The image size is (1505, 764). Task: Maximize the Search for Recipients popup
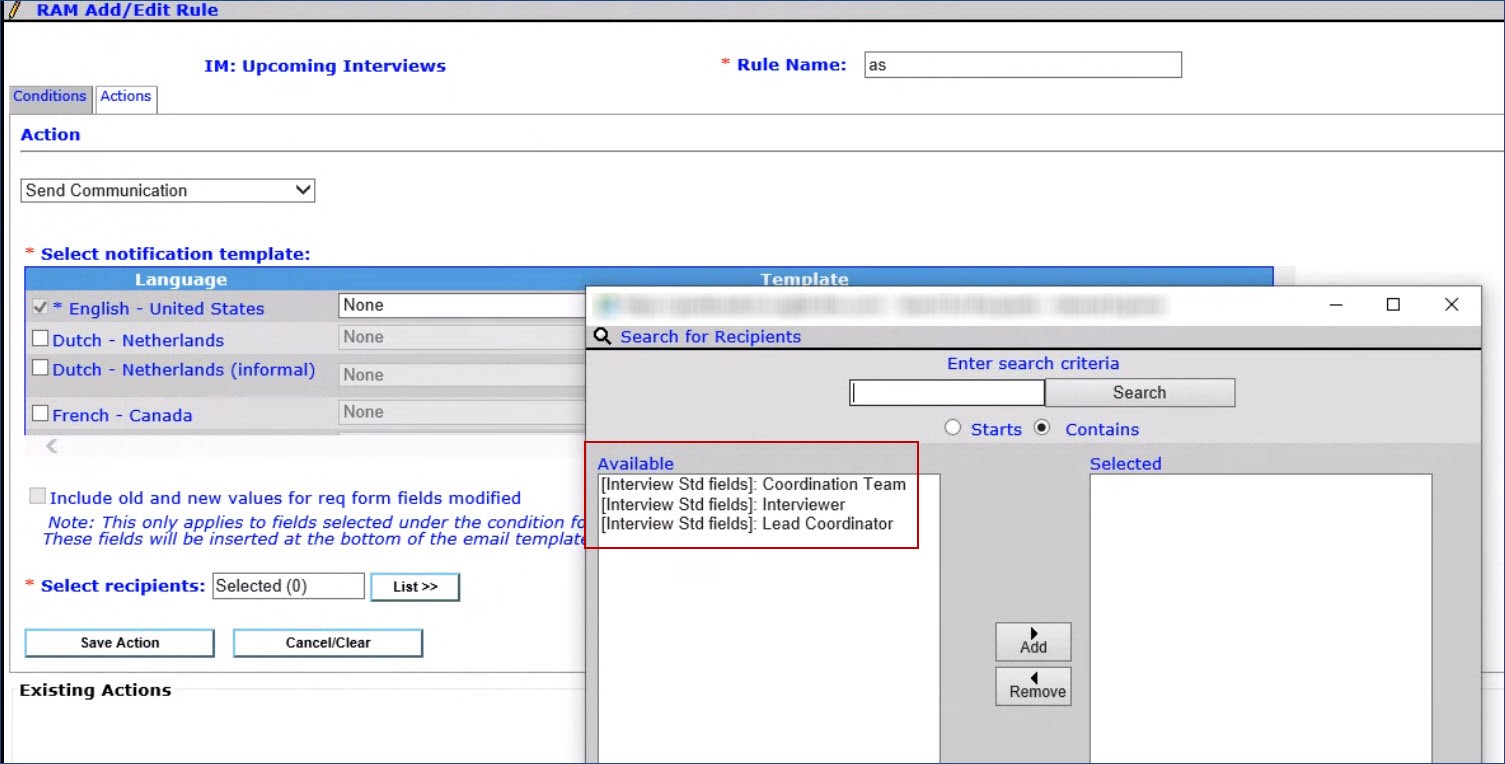click(x=1393, y=305)
